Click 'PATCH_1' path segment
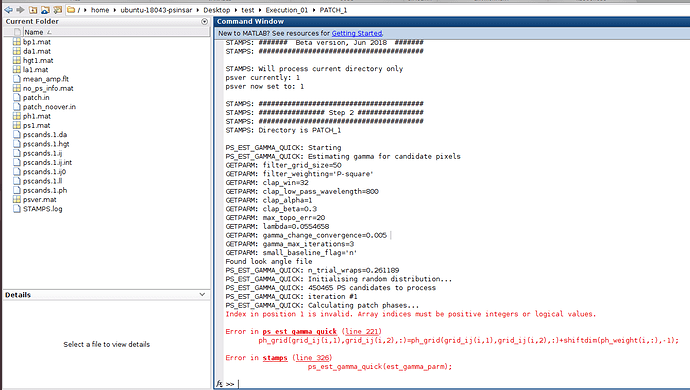The height and width of the screenshot is (390, 690). click(333, 10)
